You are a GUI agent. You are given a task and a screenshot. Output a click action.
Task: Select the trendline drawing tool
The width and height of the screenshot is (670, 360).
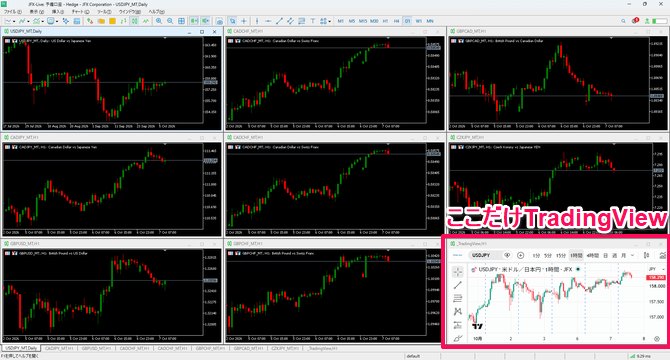tap(279, 21)
